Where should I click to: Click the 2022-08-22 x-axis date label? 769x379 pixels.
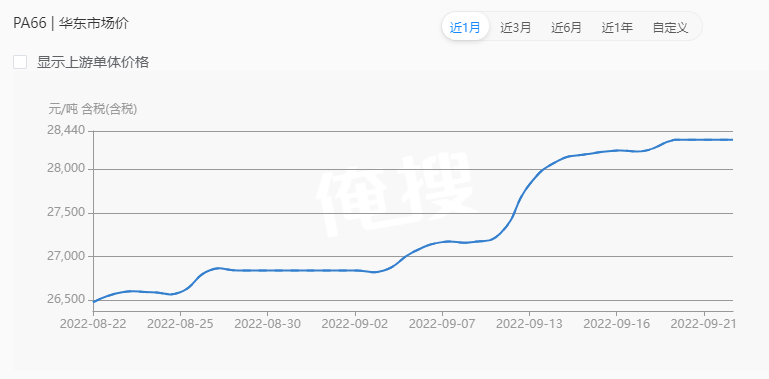click(92, 324)
